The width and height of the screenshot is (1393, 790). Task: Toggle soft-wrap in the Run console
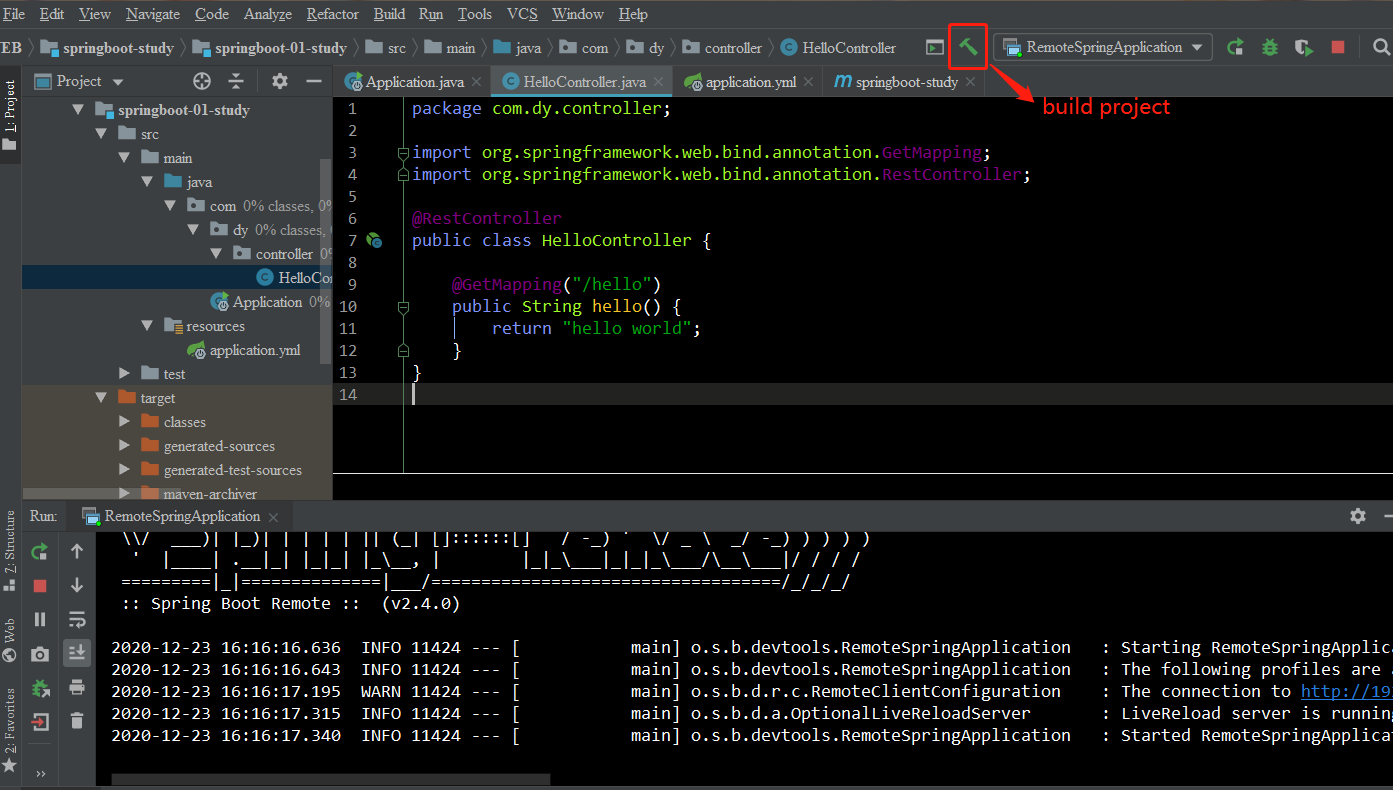pyautogui.click(x=77, y=620)
